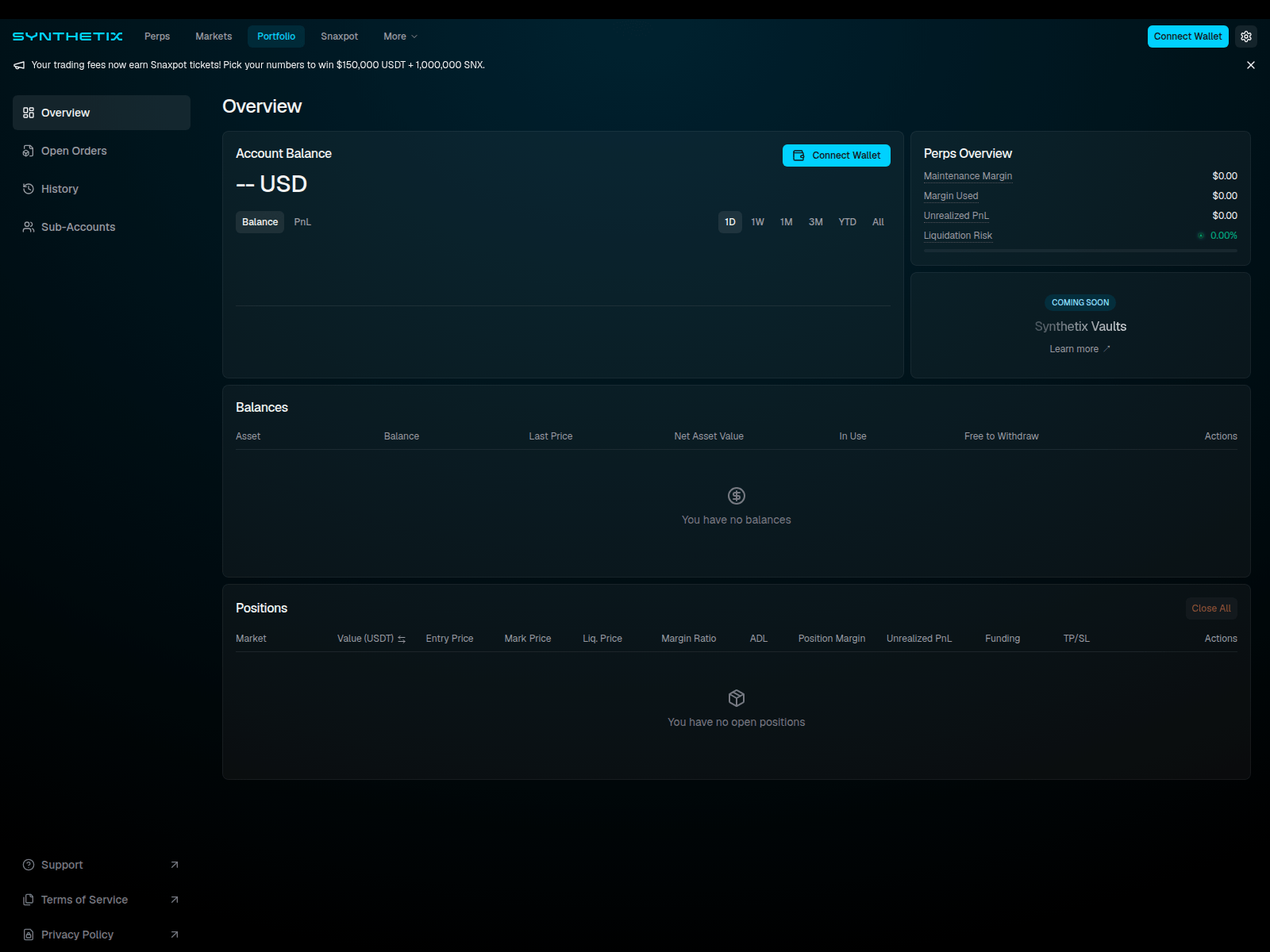Click the Synthetix logo
Viewport: 1270px width, 952px height.
tap(67, 36)
